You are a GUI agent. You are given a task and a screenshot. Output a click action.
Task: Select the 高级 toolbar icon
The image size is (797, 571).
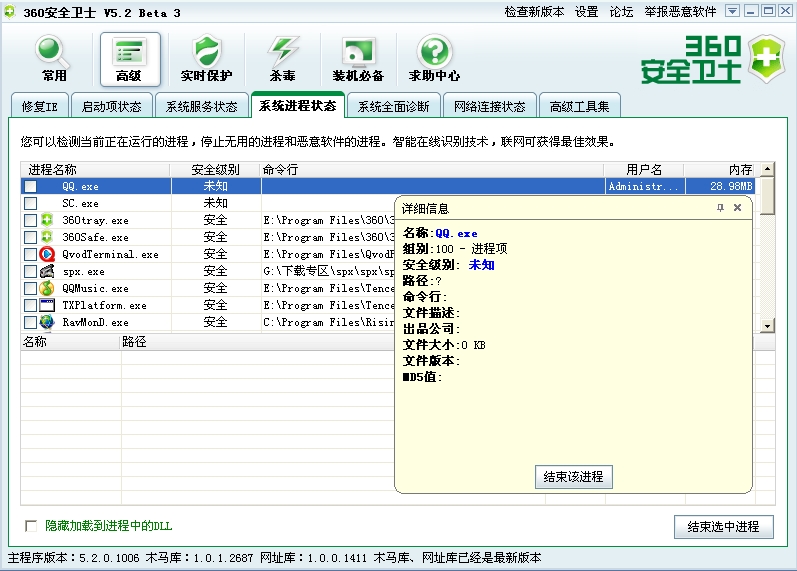130,59
